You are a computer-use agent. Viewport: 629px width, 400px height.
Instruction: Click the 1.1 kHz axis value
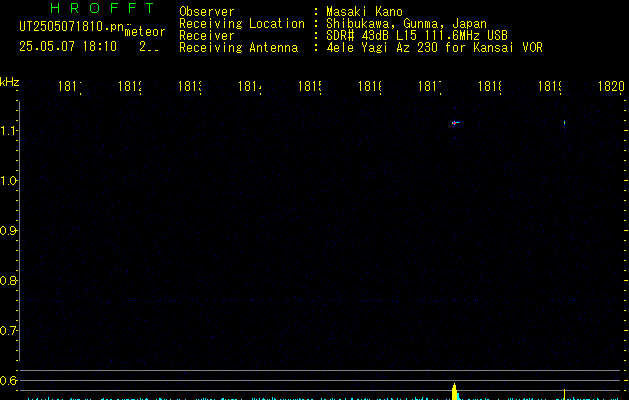pos(8,130)
